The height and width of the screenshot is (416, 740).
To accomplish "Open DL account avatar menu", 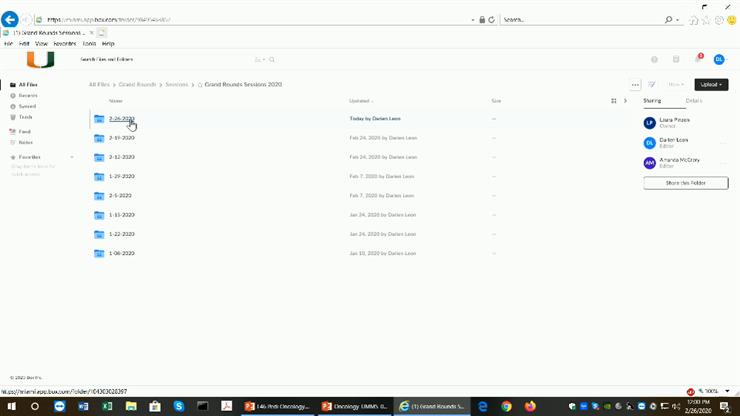I will (x=719, y=59).
